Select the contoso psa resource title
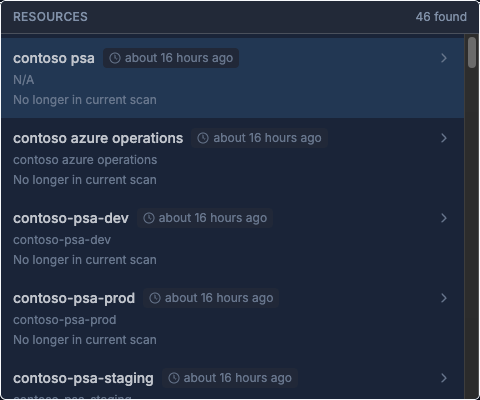Image resolution: width=480 pixels, height=400 pixels. [x=54, y=58]
